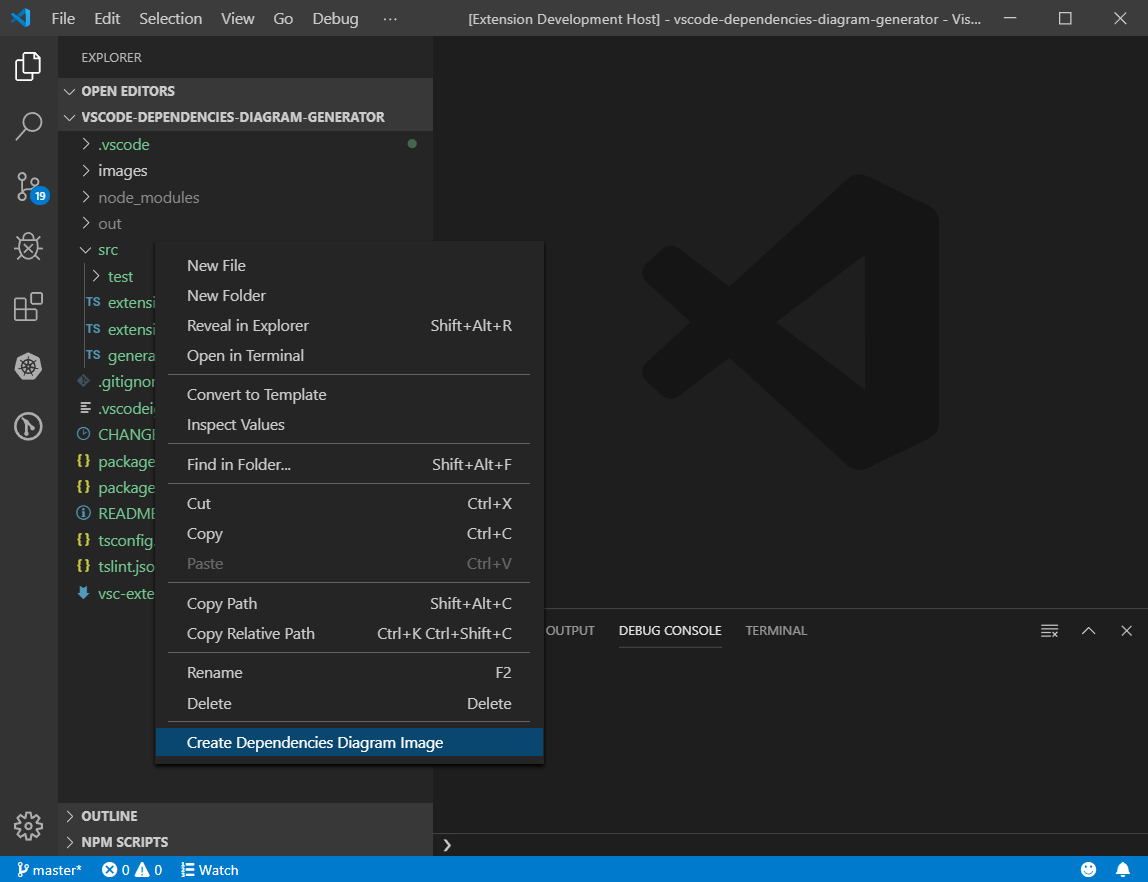The image size is (1148, 882).
Task: Open the Debug menu
Action: (x=335, y=18)
